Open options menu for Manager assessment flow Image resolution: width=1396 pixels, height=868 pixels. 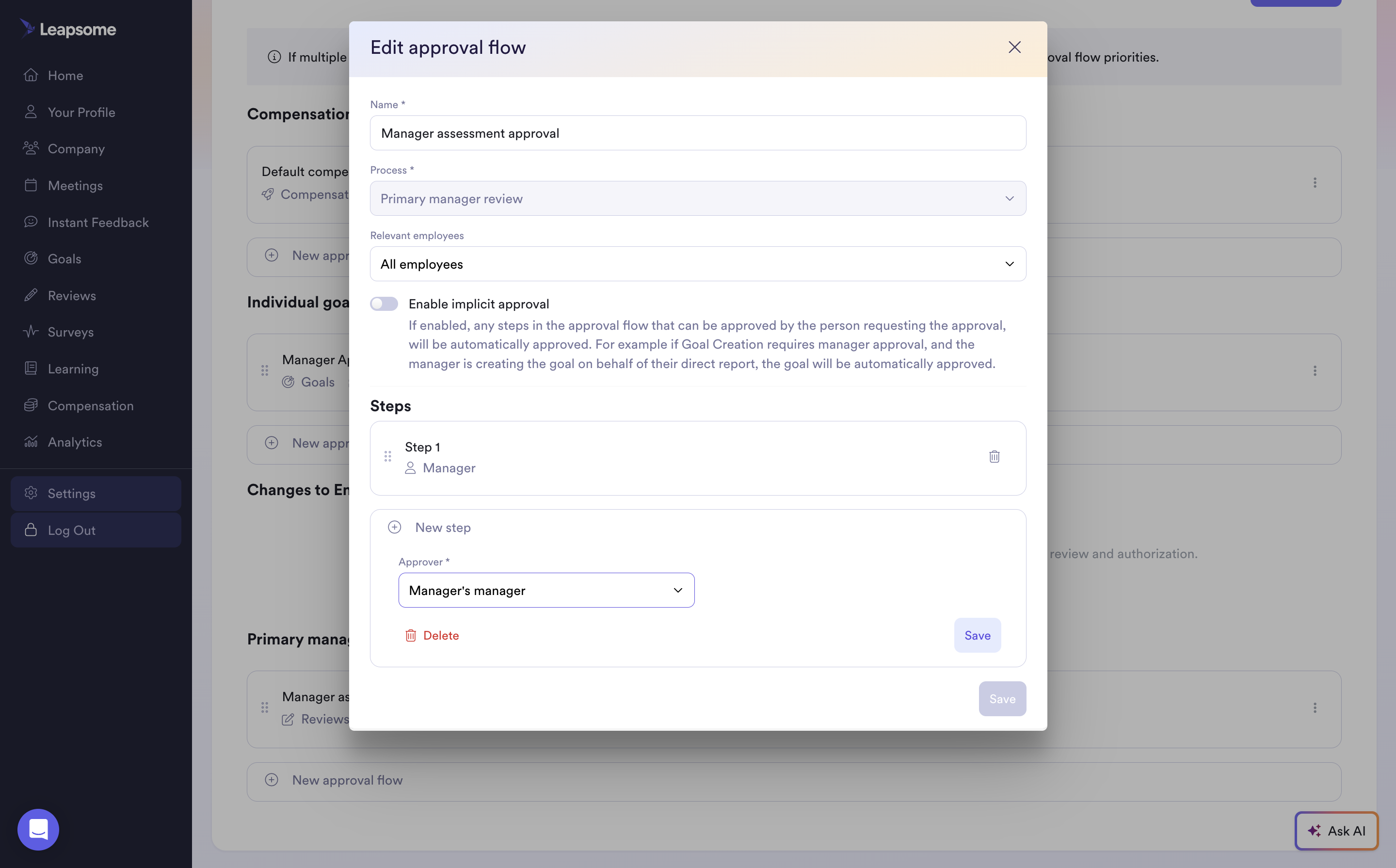[1315, 708]
